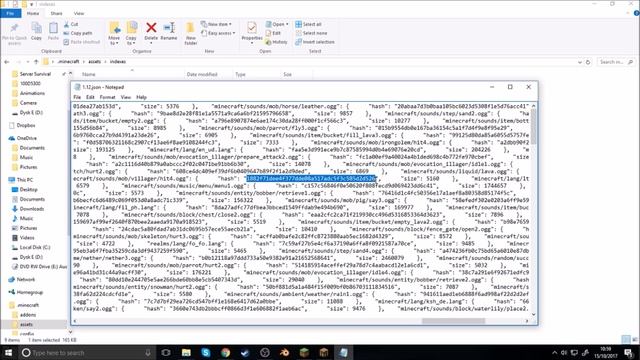Click the taskbar search box
The width and height of the screenshot is (640, 360).
point(87,353)
